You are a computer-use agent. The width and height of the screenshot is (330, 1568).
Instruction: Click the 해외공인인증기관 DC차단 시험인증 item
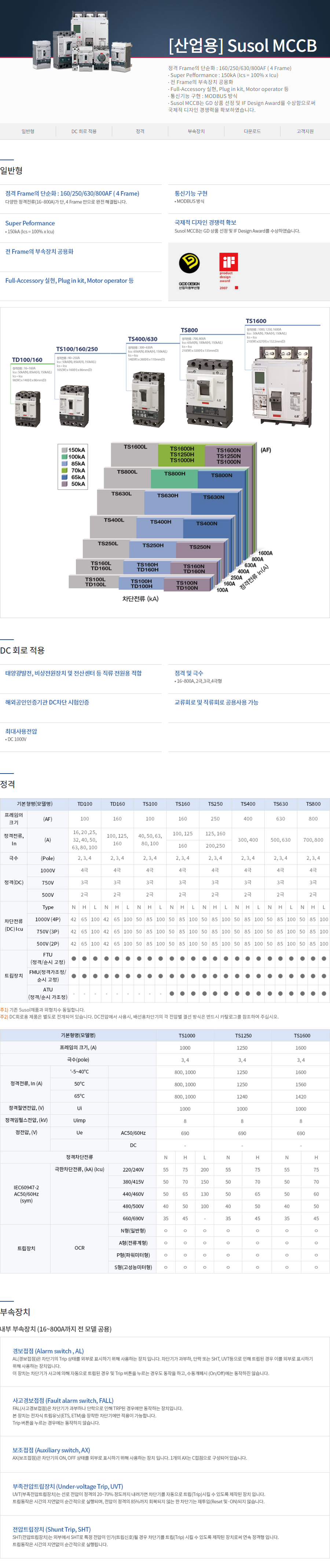click(47, 702)
